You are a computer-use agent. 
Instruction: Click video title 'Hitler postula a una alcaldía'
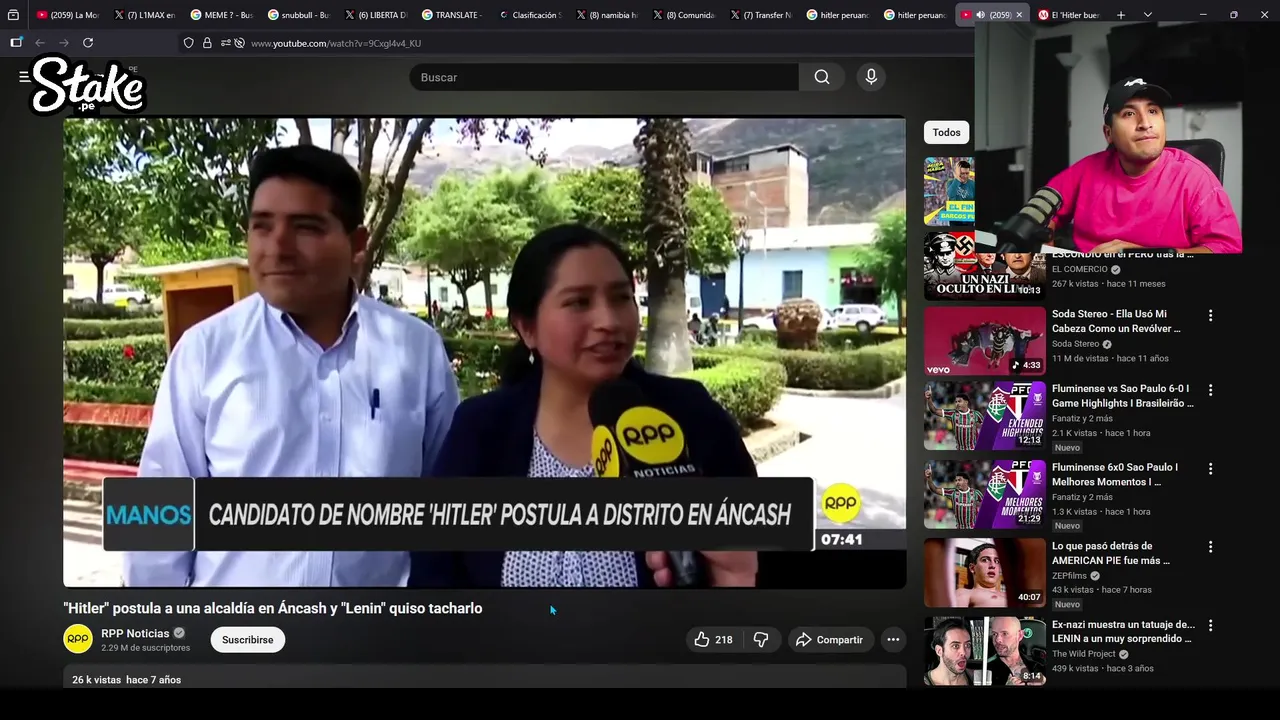point(273,608)
